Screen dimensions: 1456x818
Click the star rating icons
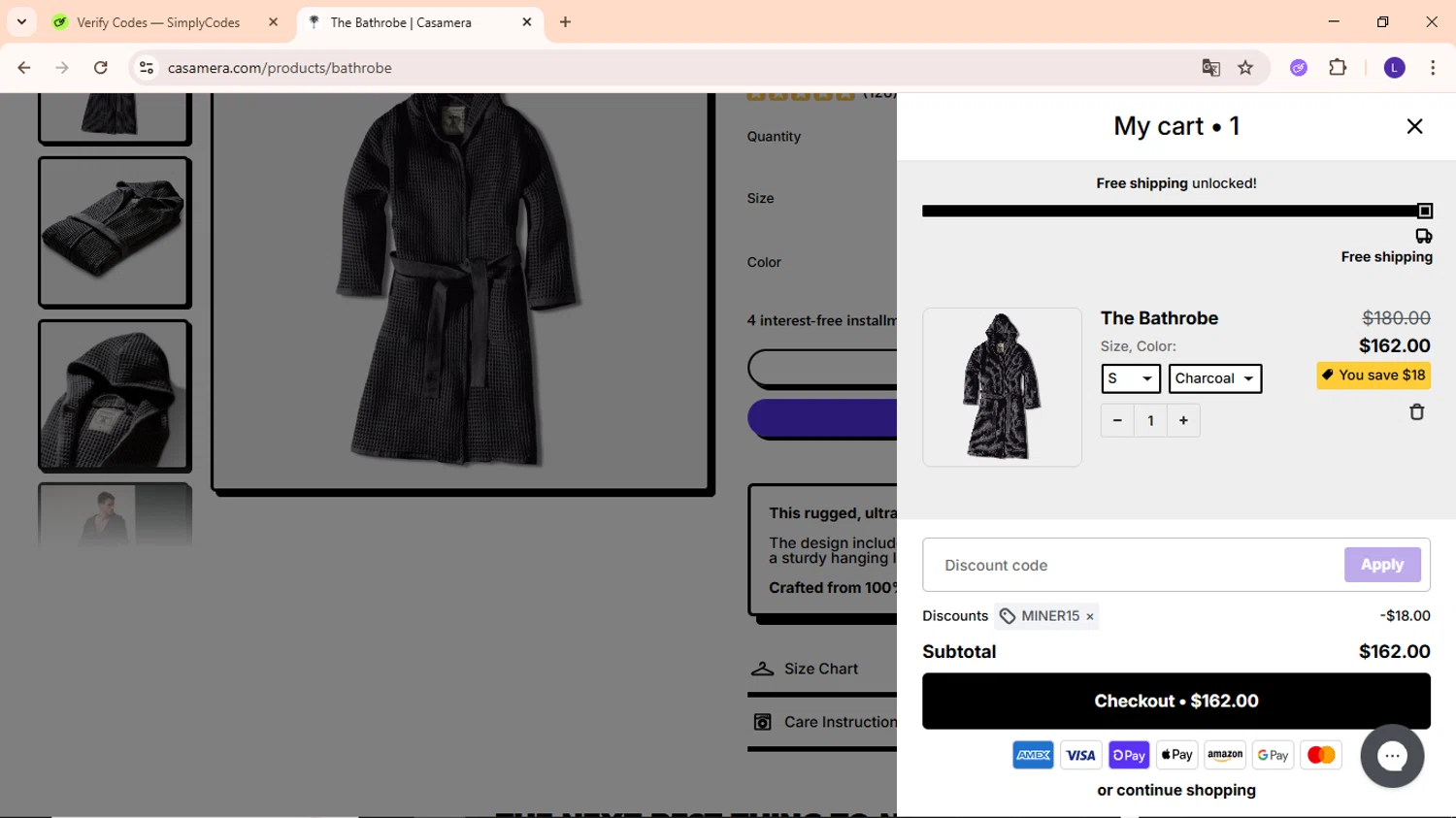click(x=801, y=96)
